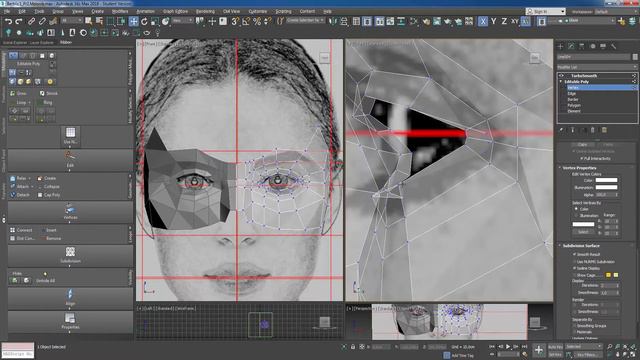This screenshot has height=360, width=640.
Task: Constrain to the Y axis
Action: tap(493, 21)
